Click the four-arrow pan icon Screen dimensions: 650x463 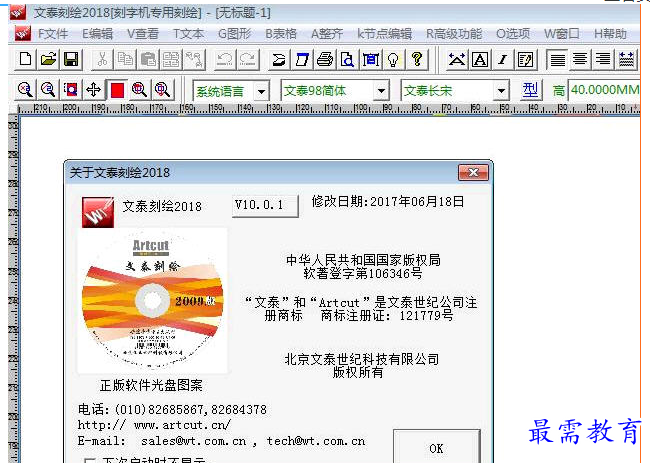pos(94,90)
